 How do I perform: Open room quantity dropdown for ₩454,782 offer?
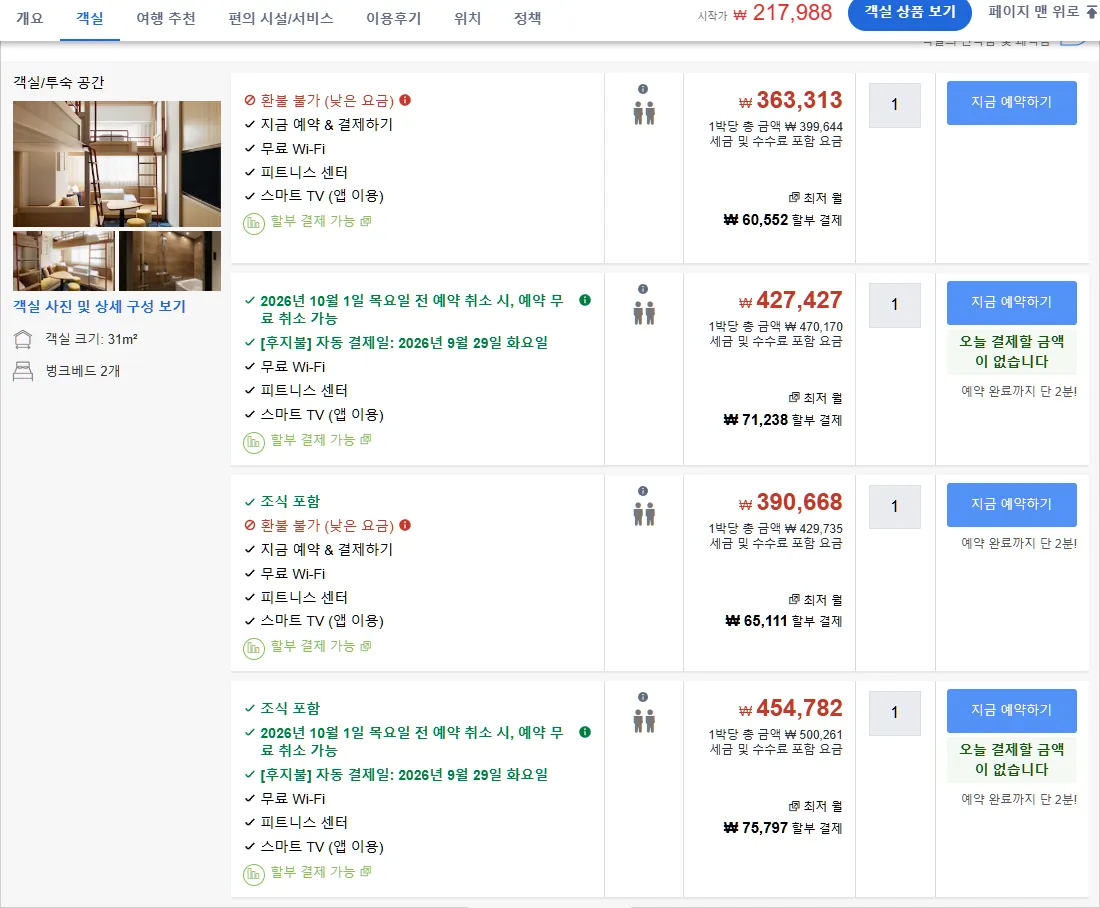pyautogui.click(x=894, y=713)
